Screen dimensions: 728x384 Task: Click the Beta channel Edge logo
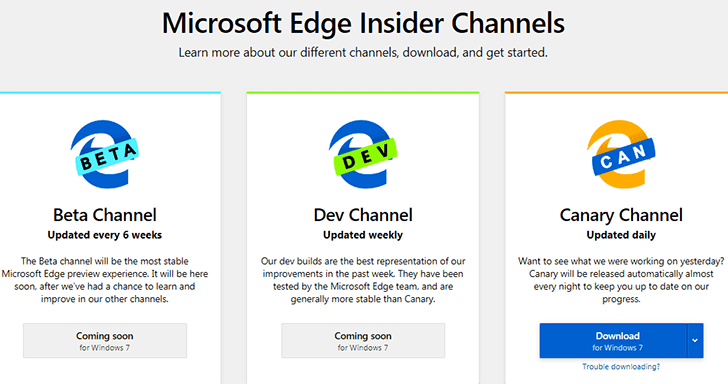[x=105, y=154]
